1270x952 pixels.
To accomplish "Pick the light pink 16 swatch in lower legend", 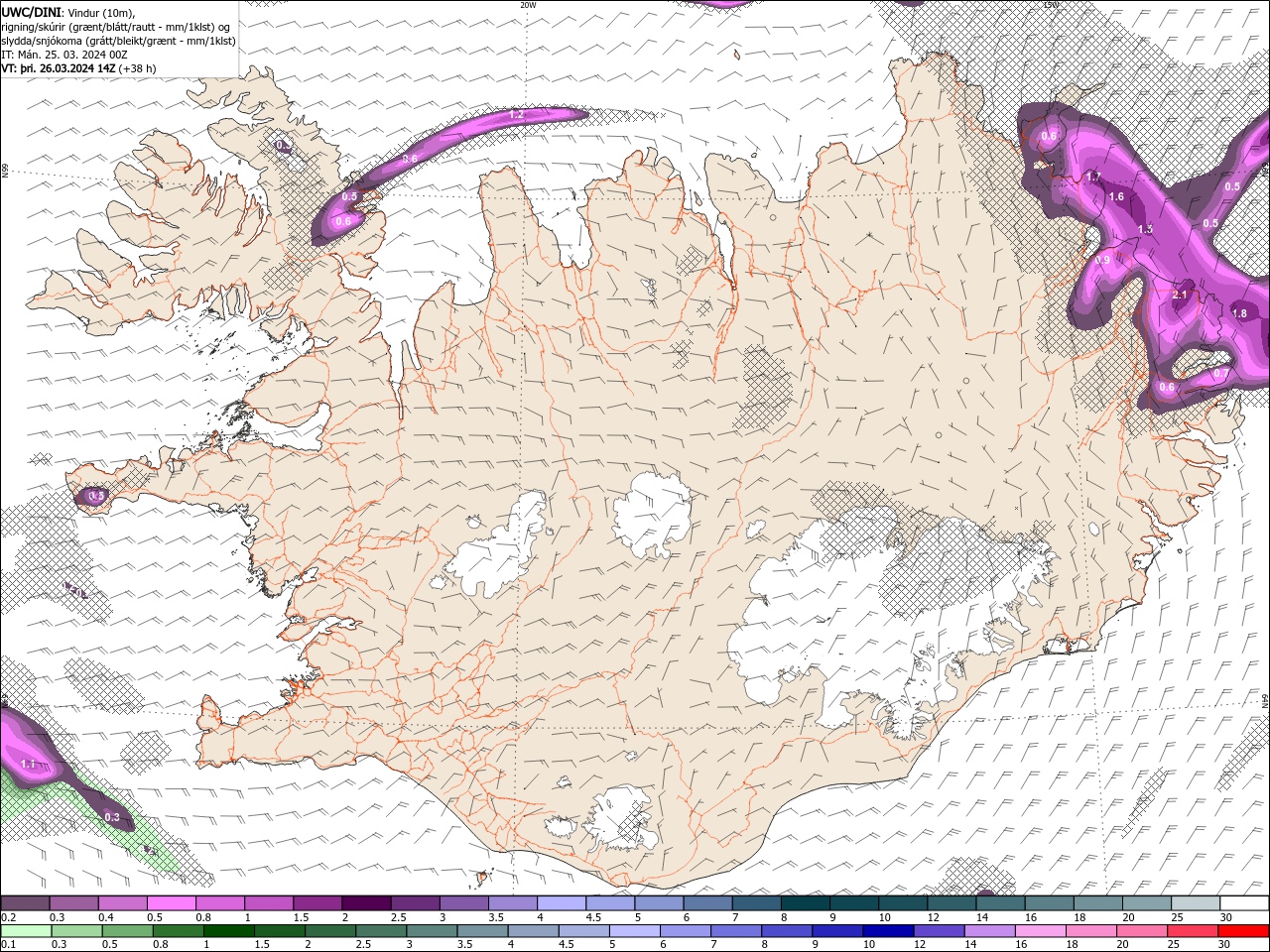I will tap(1040, 931).
